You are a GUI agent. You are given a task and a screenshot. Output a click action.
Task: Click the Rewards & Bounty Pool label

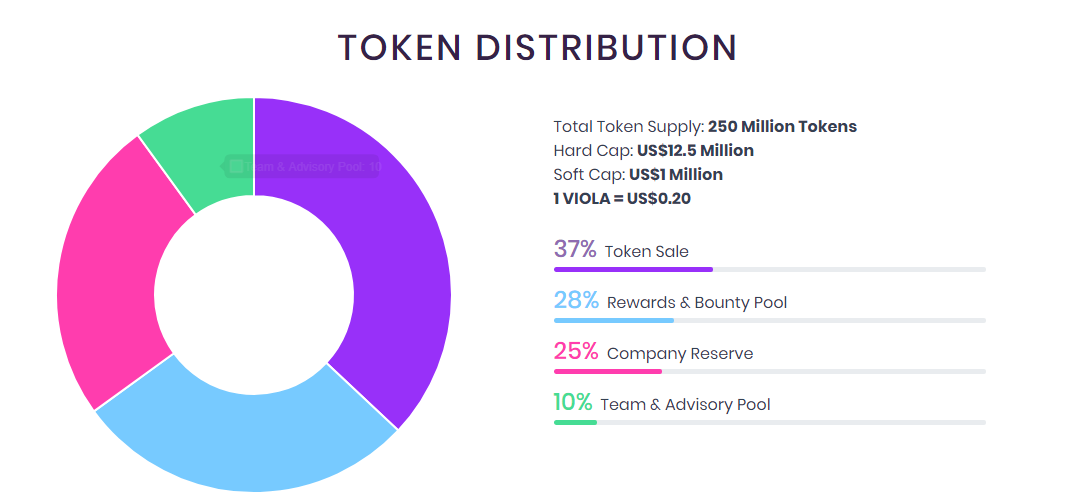pyautogui.click(x=696, y=303)
